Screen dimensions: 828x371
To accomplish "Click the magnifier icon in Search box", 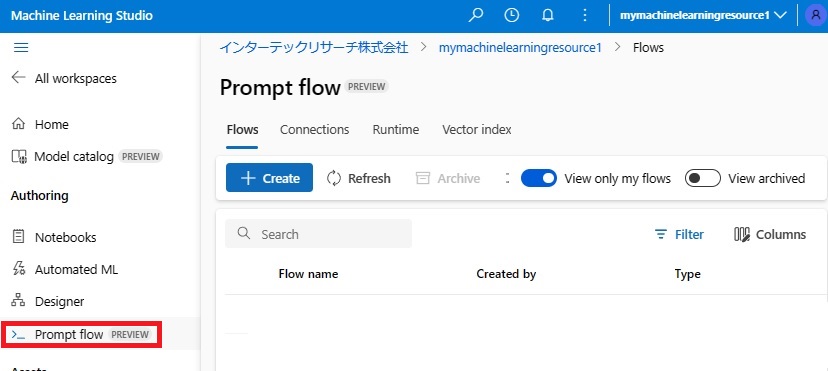I will (243, 233).
